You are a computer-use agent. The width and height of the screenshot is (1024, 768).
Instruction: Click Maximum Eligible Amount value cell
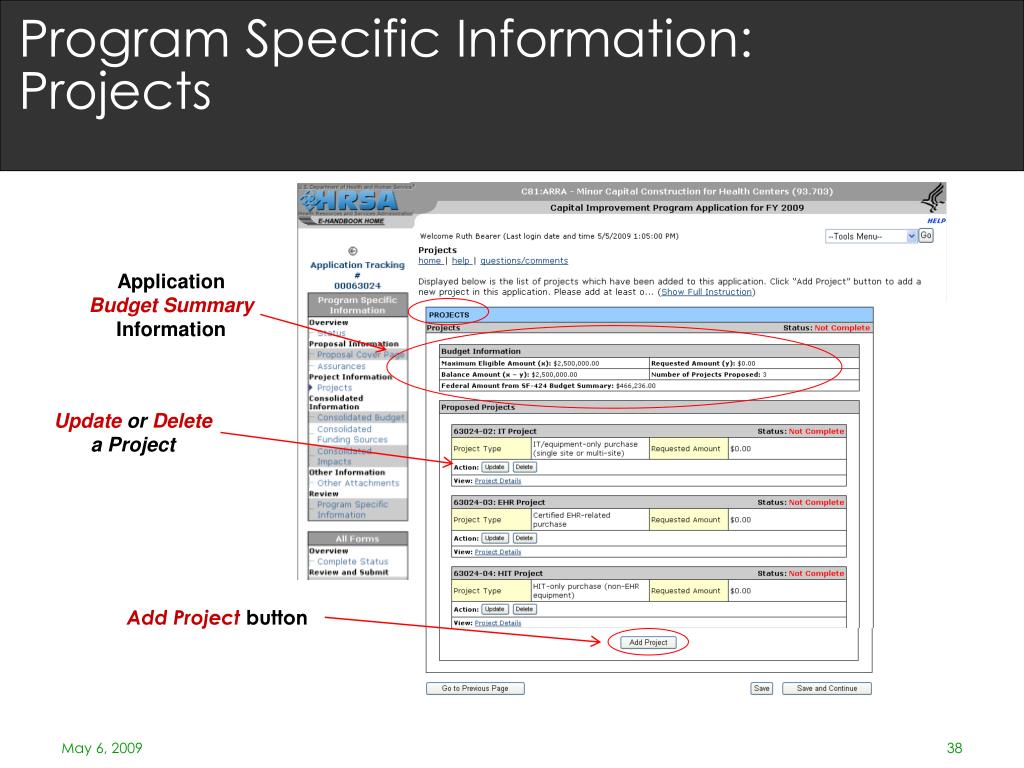(544, 363)
